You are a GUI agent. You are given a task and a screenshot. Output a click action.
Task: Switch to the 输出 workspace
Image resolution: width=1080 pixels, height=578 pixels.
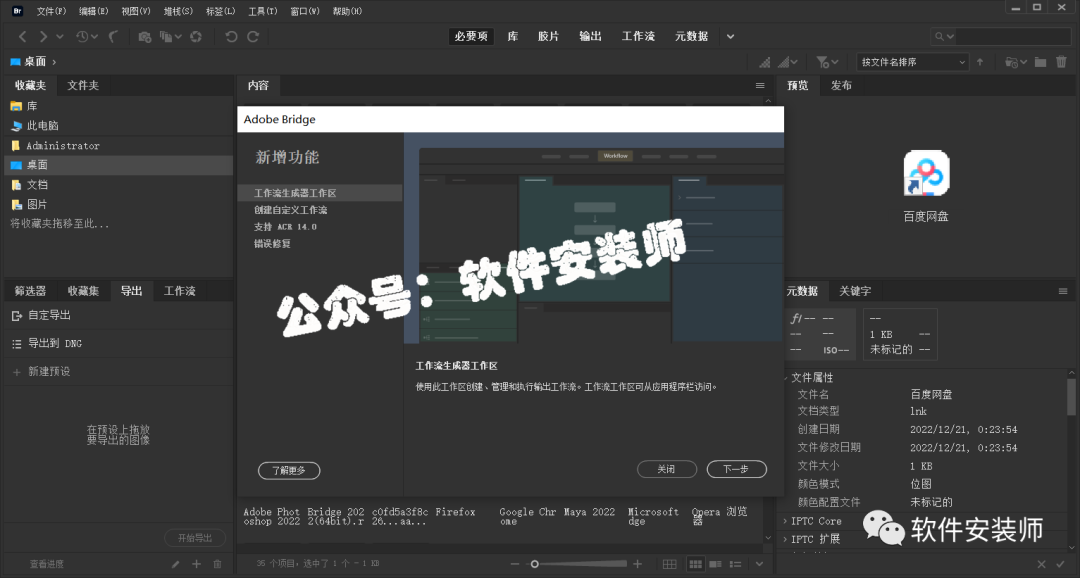[x=590, y=37]
